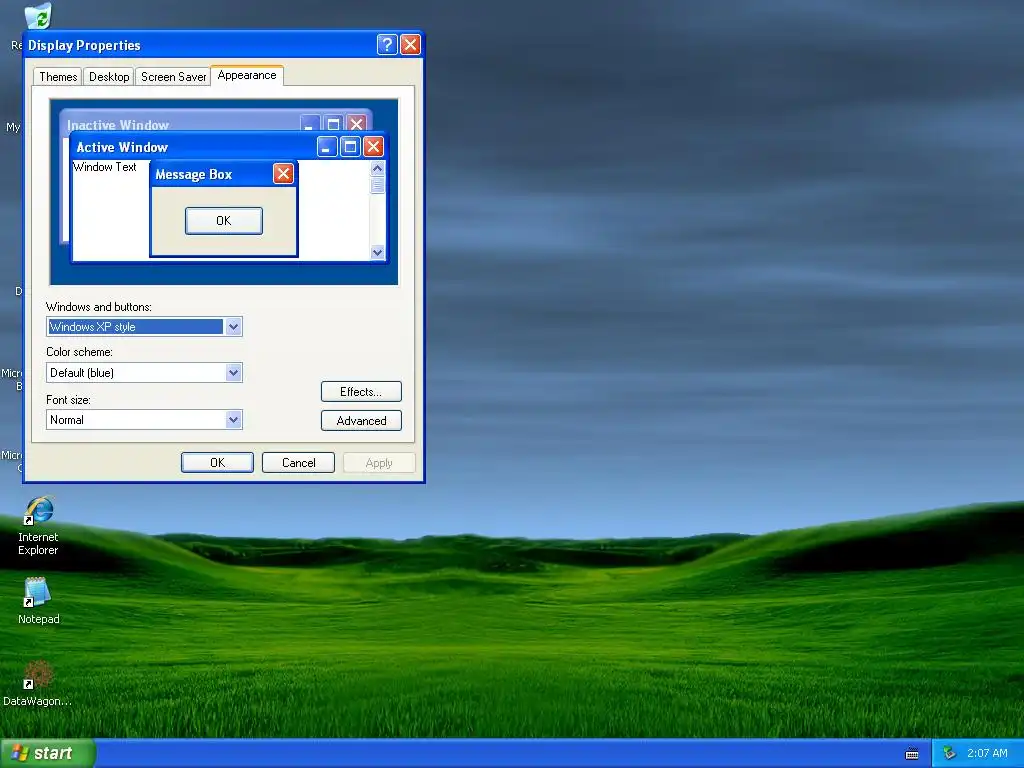
Task: Click the preview scrollbar thumb
Action: [x=377, y=185]
